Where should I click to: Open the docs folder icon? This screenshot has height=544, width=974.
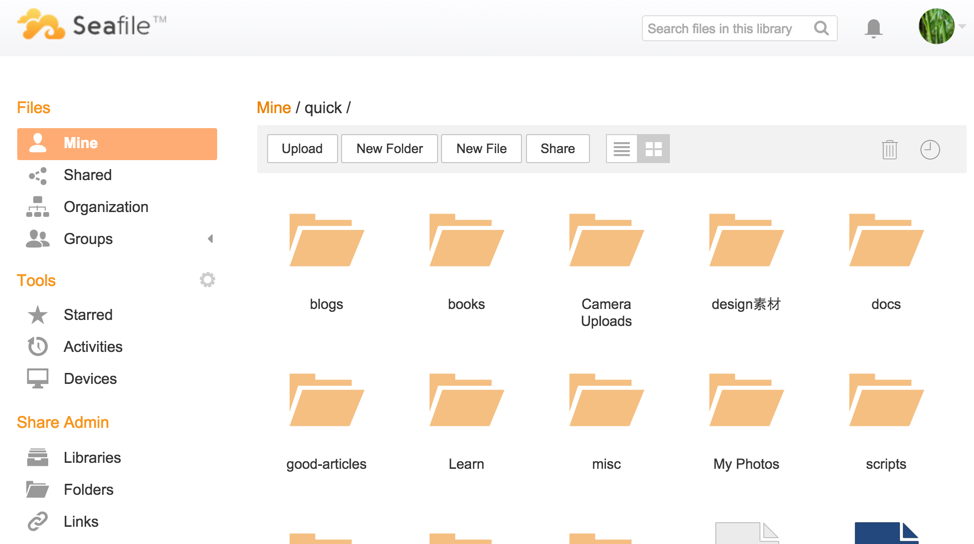(886, 240)
